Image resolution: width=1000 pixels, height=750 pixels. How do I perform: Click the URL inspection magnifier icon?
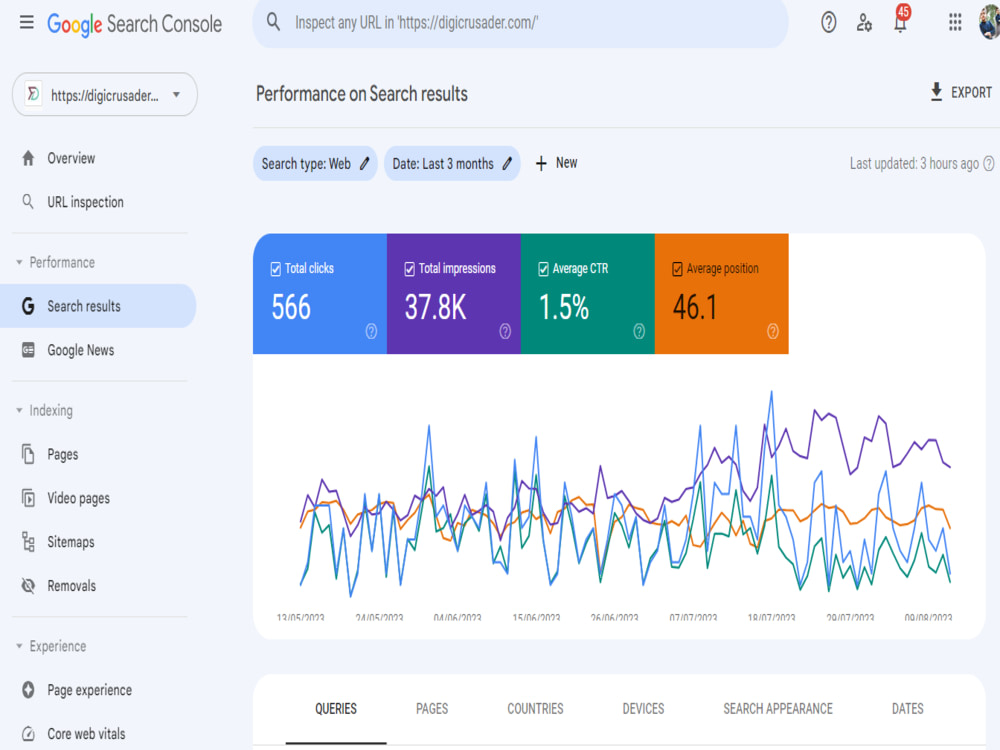(28, 202)
